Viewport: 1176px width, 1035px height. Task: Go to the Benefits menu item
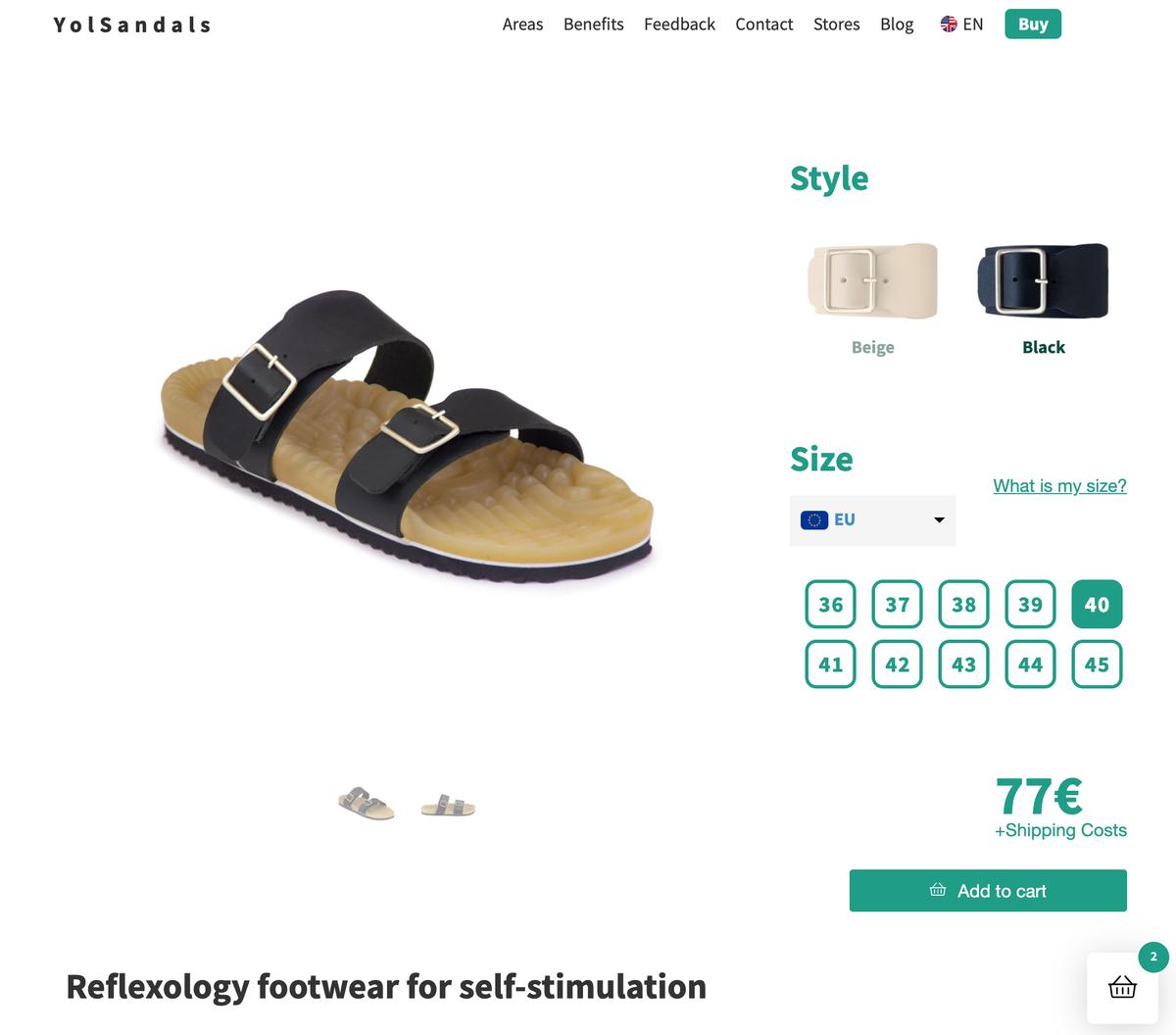(x=593, y=25)
